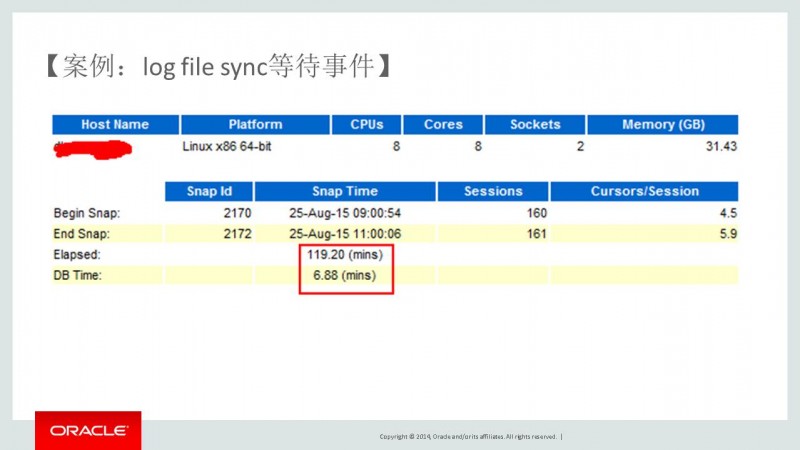Select the Platform column header
Image resolution: width=800 pixels, height=450 pixels.
(255, 124)
